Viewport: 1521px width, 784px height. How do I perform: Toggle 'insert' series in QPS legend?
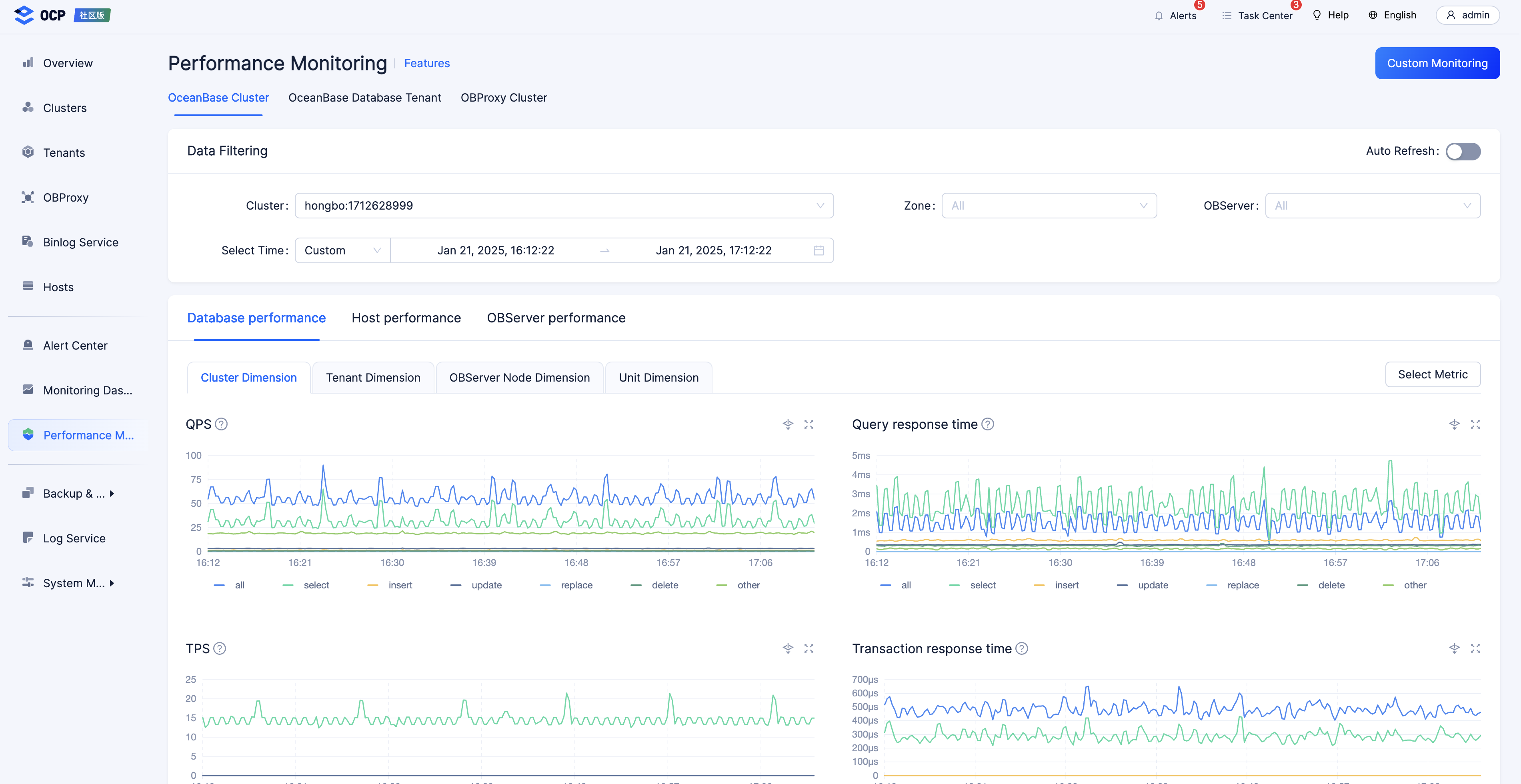[x=390, y=585]
